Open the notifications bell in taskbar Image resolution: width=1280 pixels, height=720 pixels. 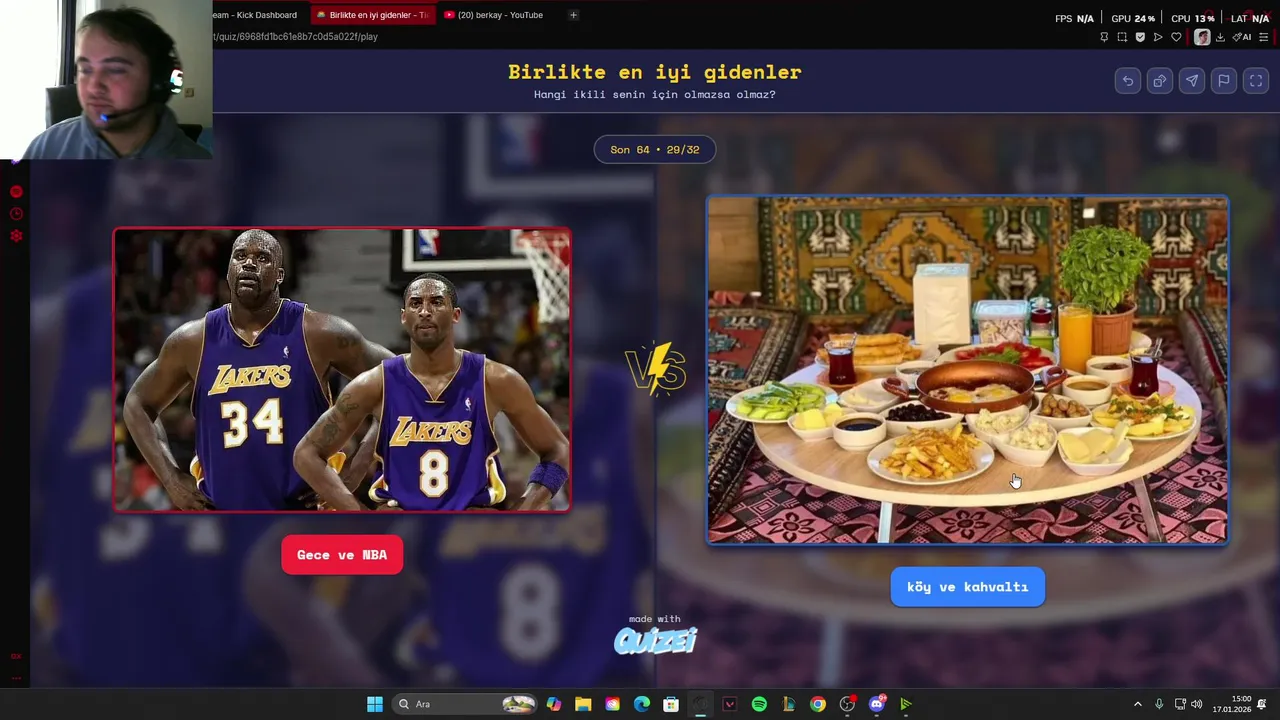pos(1262,704)
